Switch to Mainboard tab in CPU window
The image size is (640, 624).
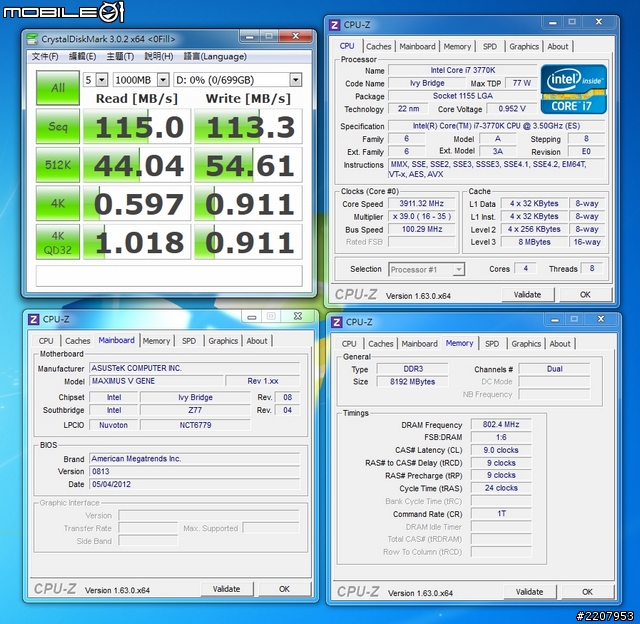(417, 47)
